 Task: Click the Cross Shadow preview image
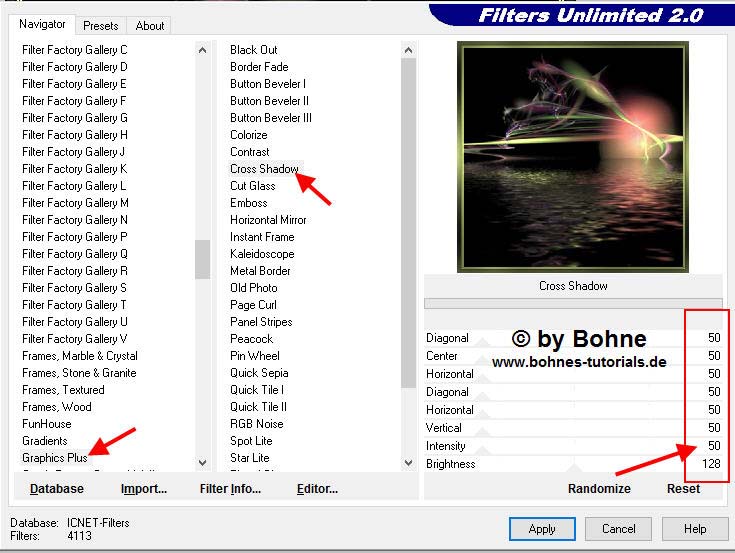(572, 157)
